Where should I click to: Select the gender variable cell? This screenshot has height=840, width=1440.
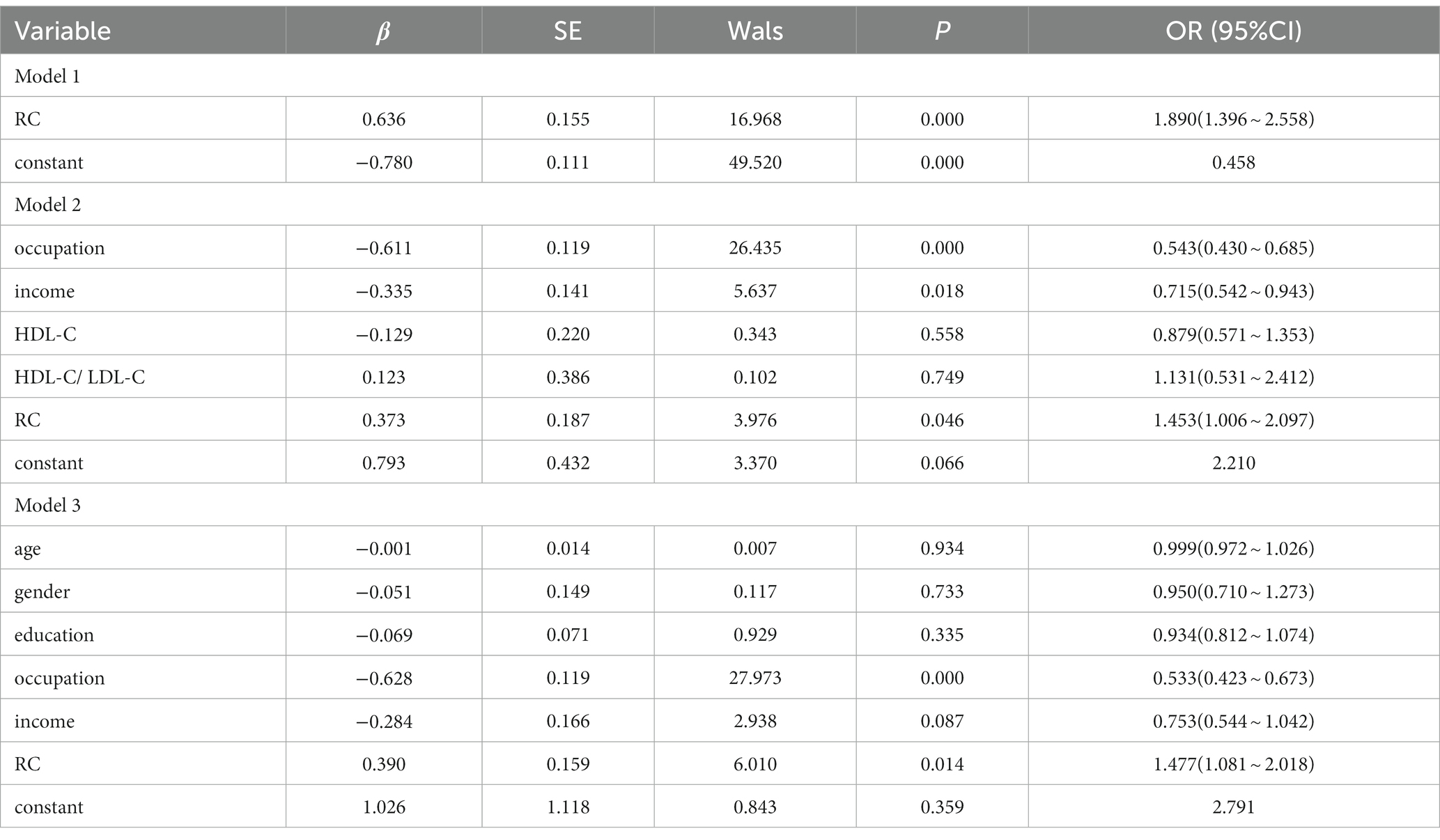(42, 593)
